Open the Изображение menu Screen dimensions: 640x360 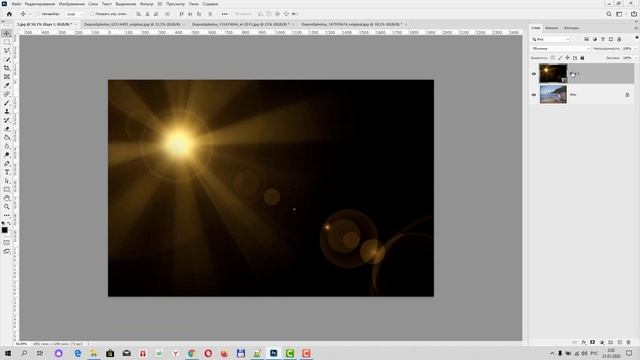[71, 4]
